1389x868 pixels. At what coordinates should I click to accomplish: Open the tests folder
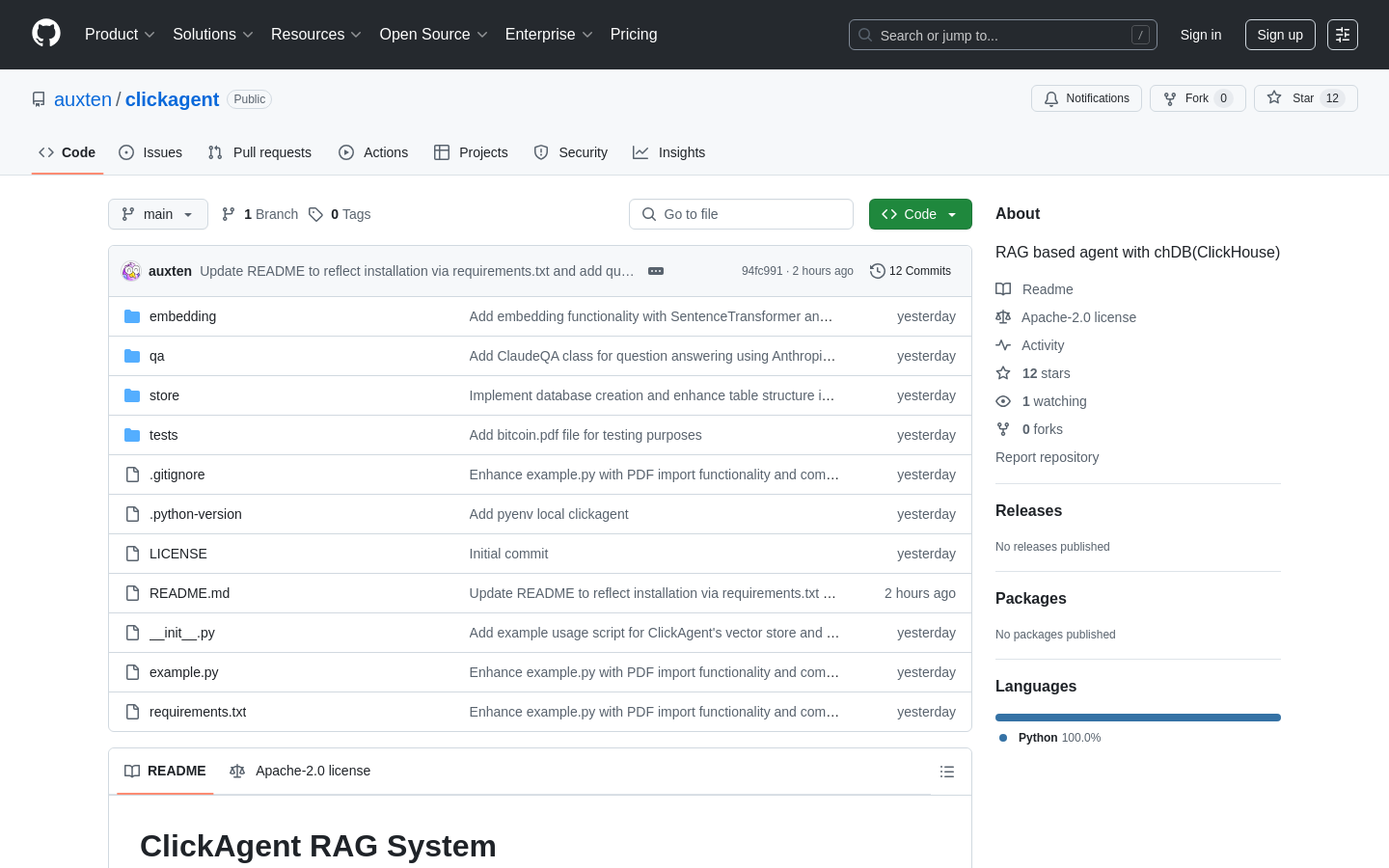163,435
